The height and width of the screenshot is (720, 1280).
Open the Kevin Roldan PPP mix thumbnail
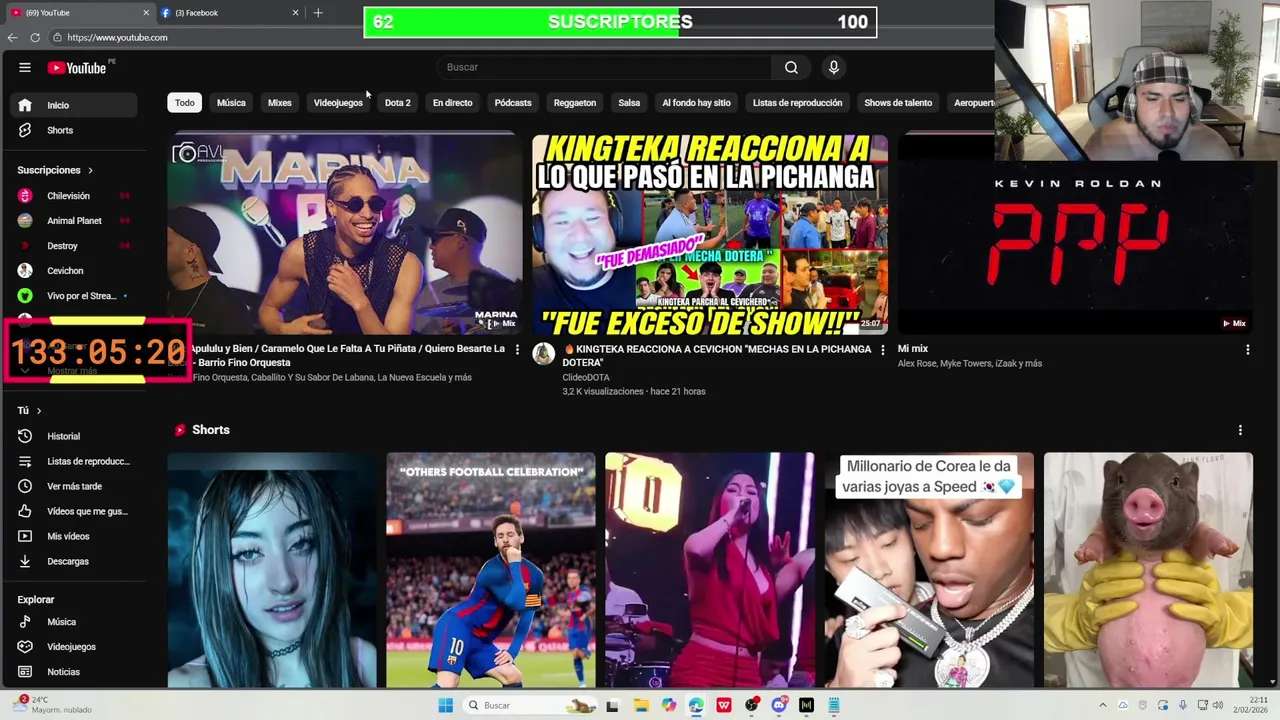pyautogui.click(x=1075, y=234)
